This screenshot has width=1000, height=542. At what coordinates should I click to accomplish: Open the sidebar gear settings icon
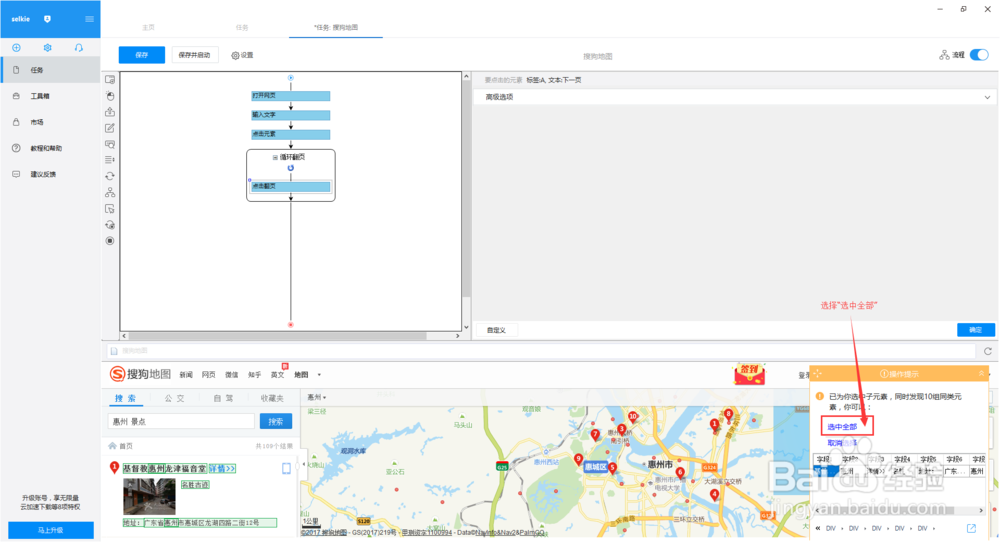pos(48,48)
